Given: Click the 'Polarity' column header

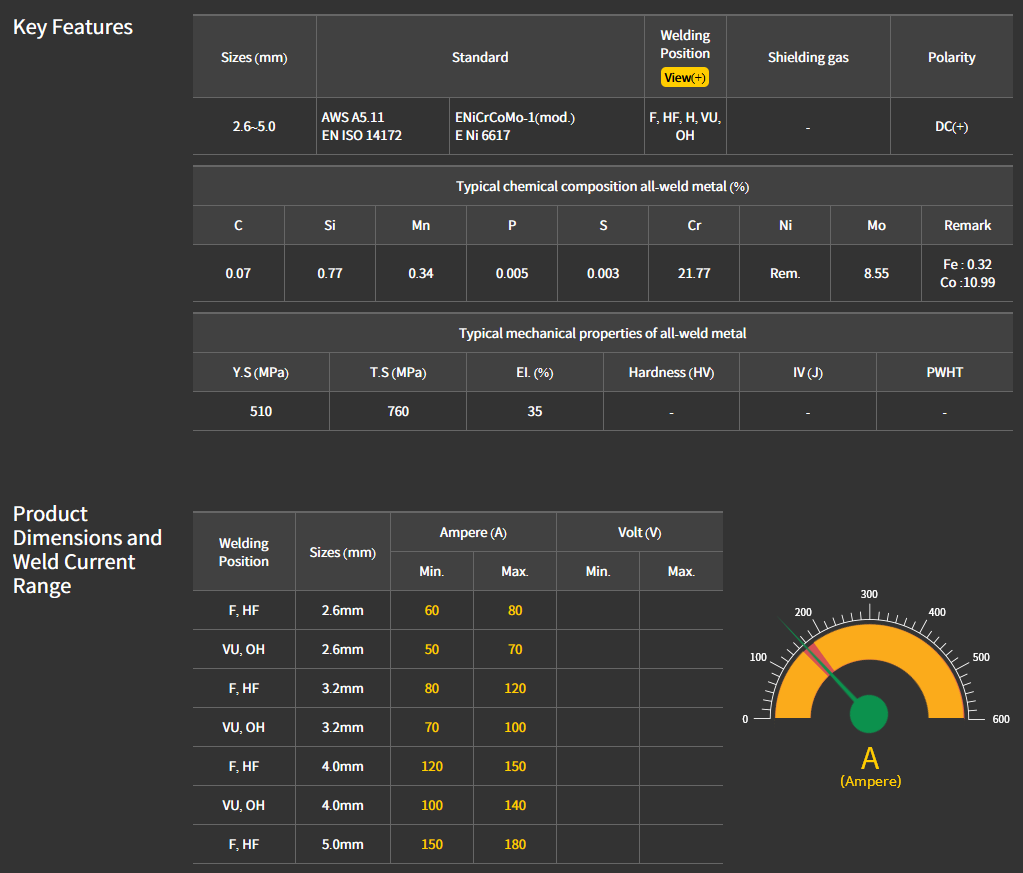Looking at the screenshot, I should pyautogui.click(x=951, y=57).
